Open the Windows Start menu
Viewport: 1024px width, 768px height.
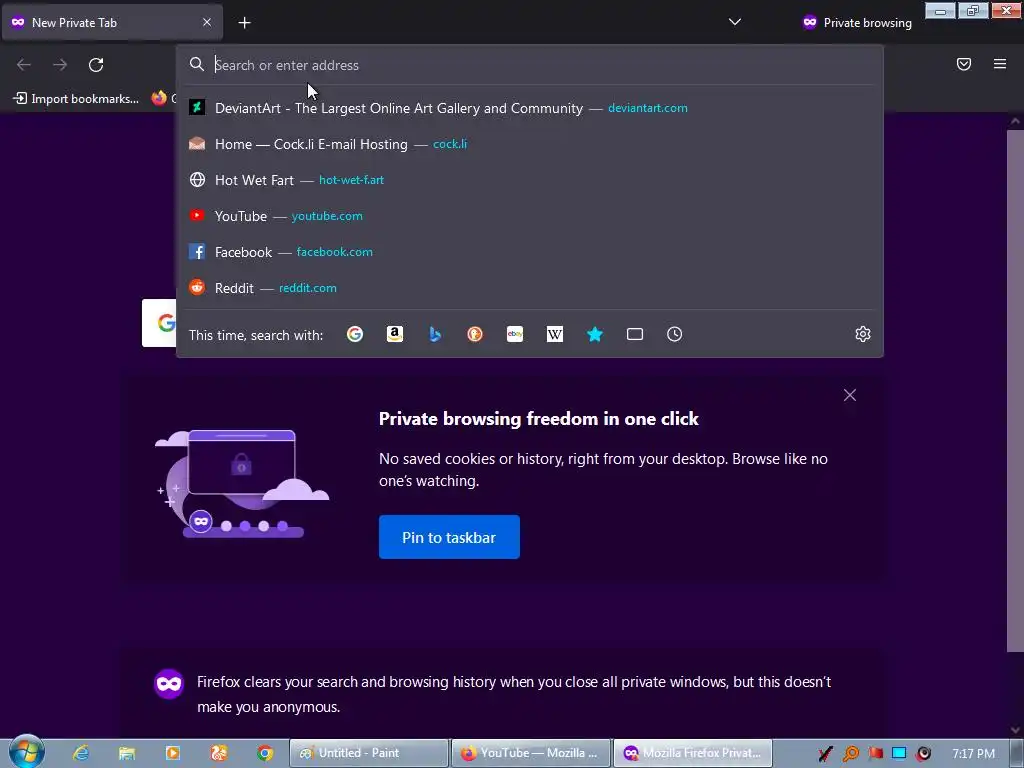[x=27, y=752]
